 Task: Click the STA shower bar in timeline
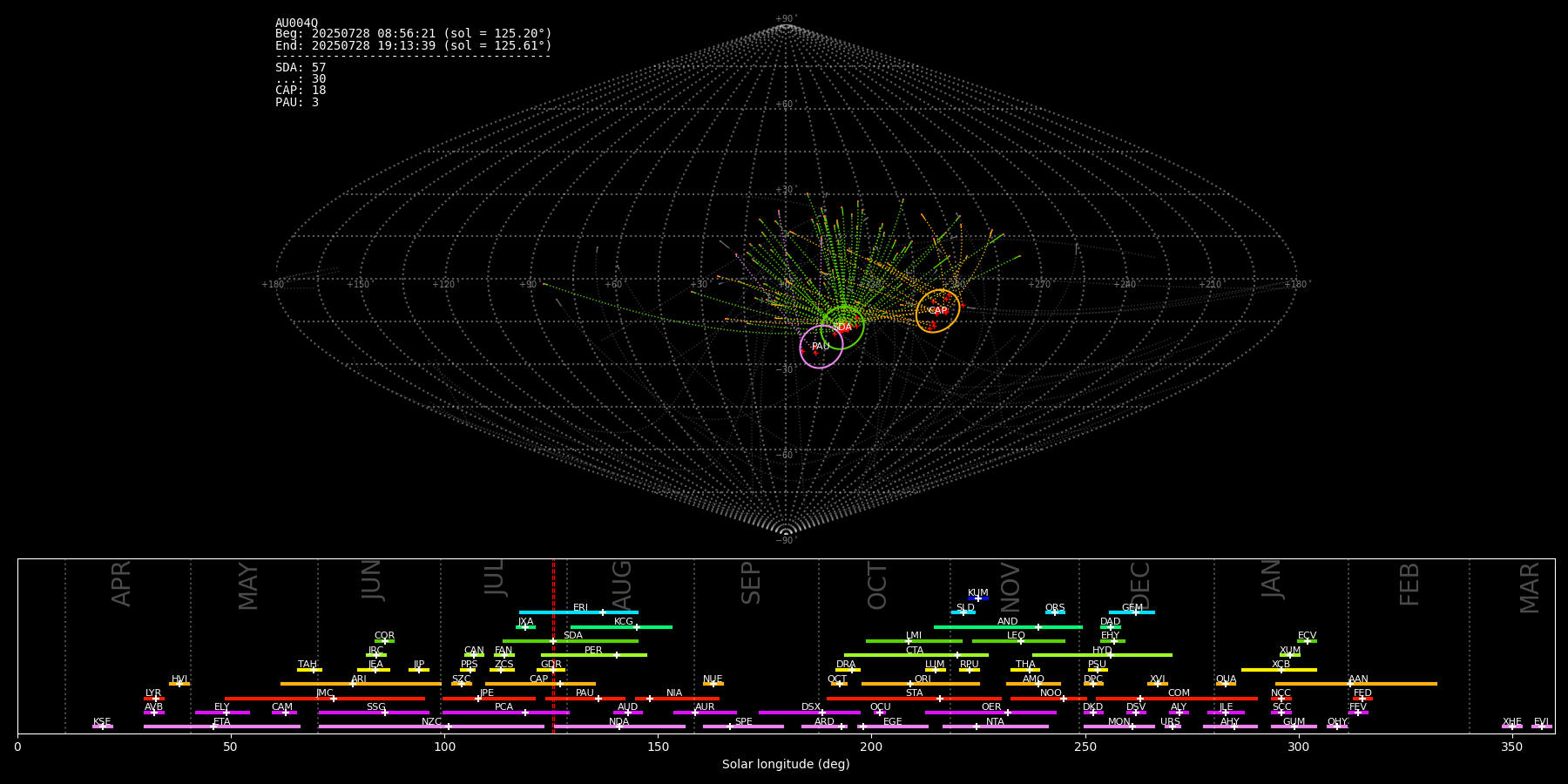pyautogui.click(x=914, y=699)
